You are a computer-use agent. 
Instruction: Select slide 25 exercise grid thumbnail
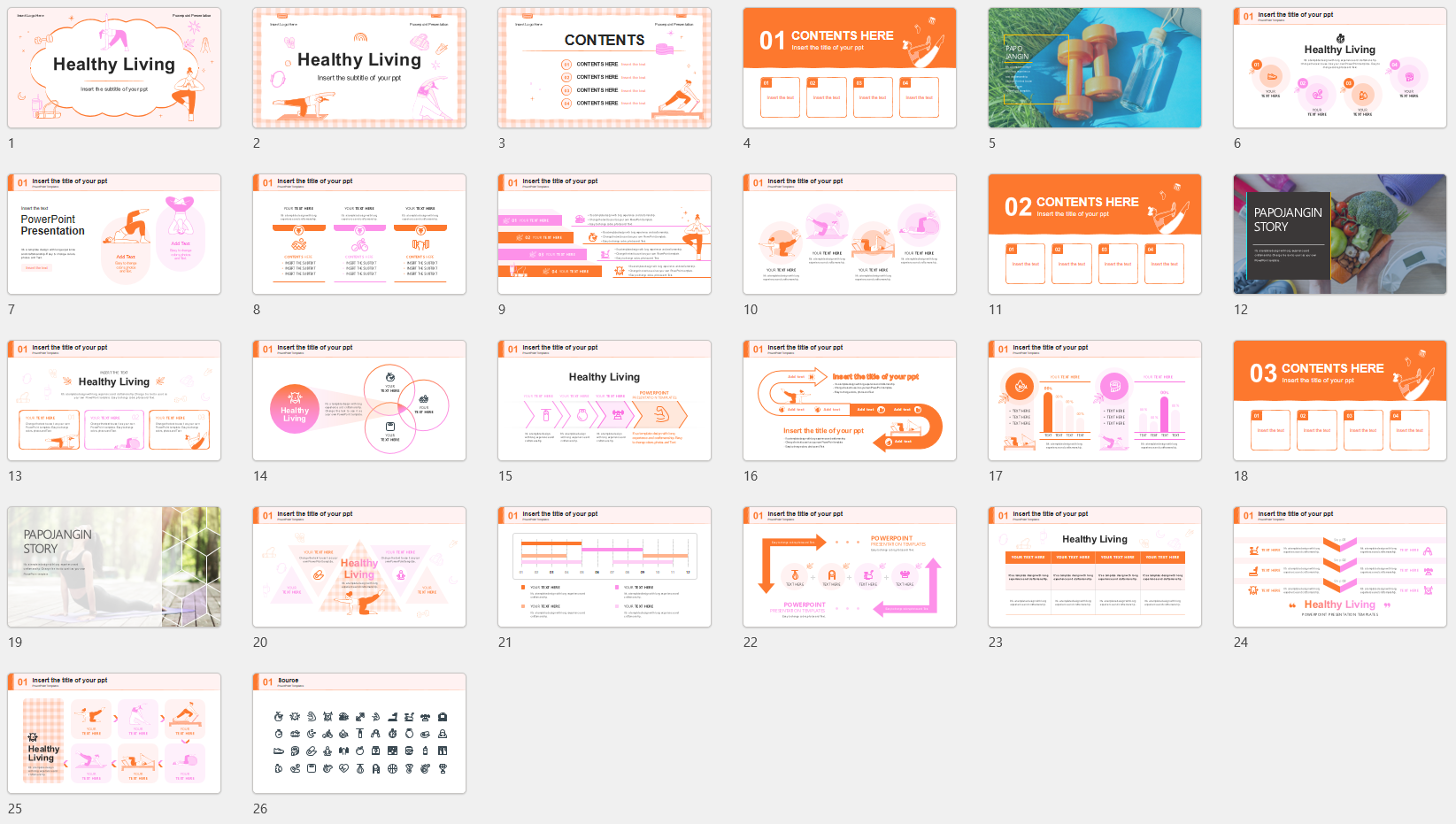[114, 734]
